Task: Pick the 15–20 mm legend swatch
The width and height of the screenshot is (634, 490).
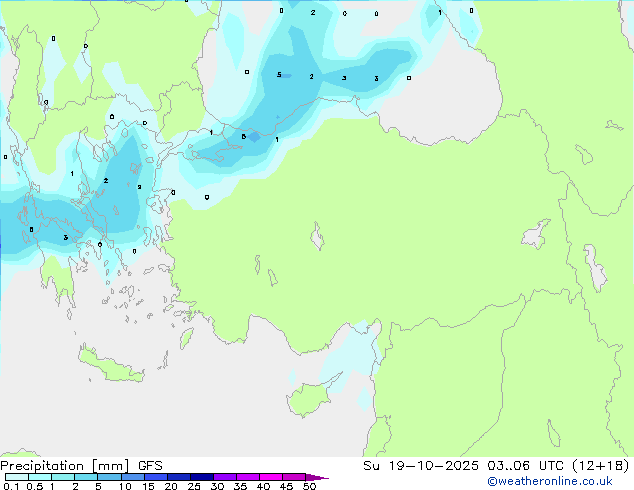Action: point(156,477)
